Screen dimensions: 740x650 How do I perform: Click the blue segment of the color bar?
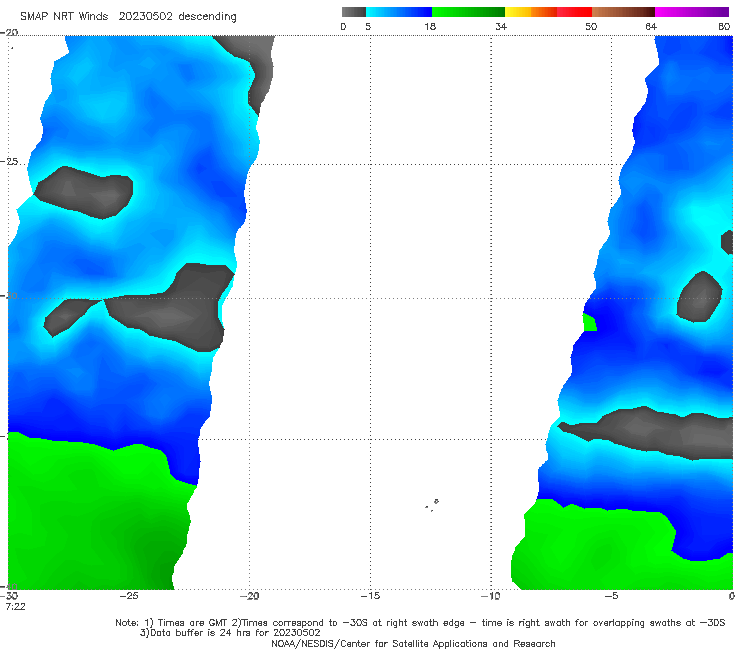click(399, 12)
